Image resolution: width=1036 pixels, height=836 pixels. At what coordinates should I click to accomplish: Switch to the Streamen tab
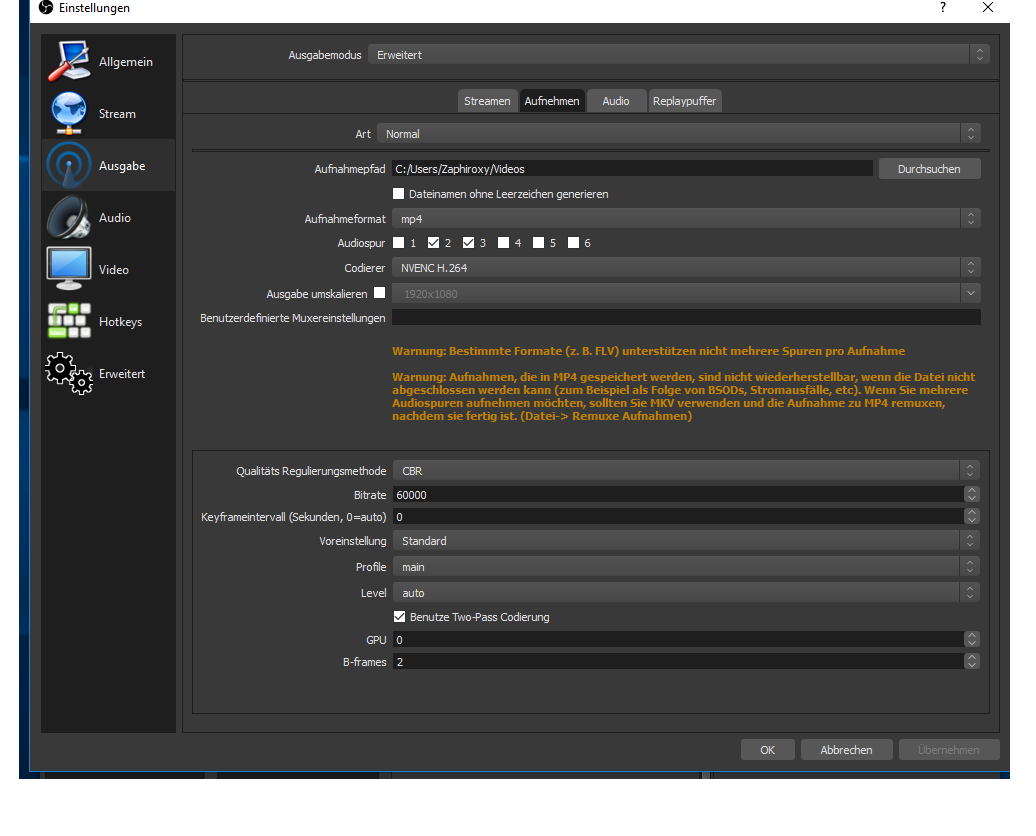(487, 101)
